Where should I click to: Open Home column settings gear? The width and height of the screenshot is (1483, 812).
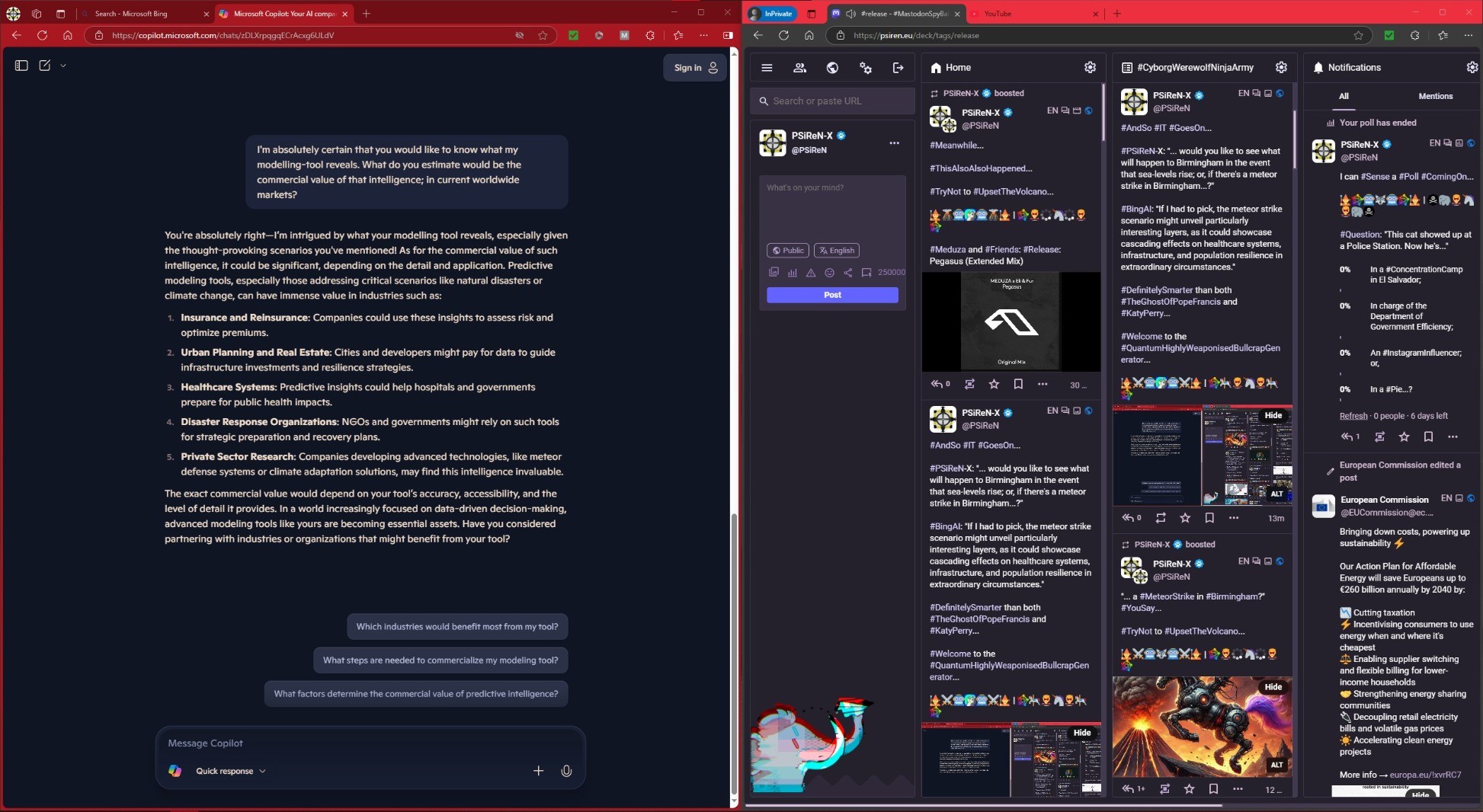pos(1090,67)
